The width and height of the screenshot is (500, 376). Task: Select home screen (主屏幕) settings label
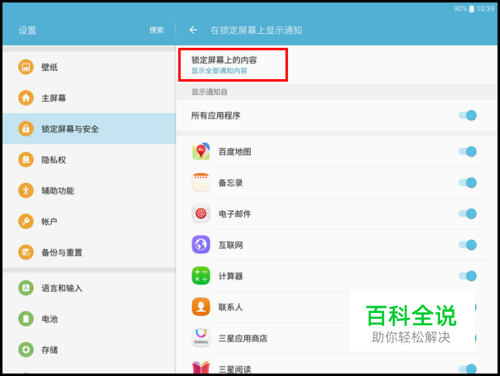pos(54,98)
